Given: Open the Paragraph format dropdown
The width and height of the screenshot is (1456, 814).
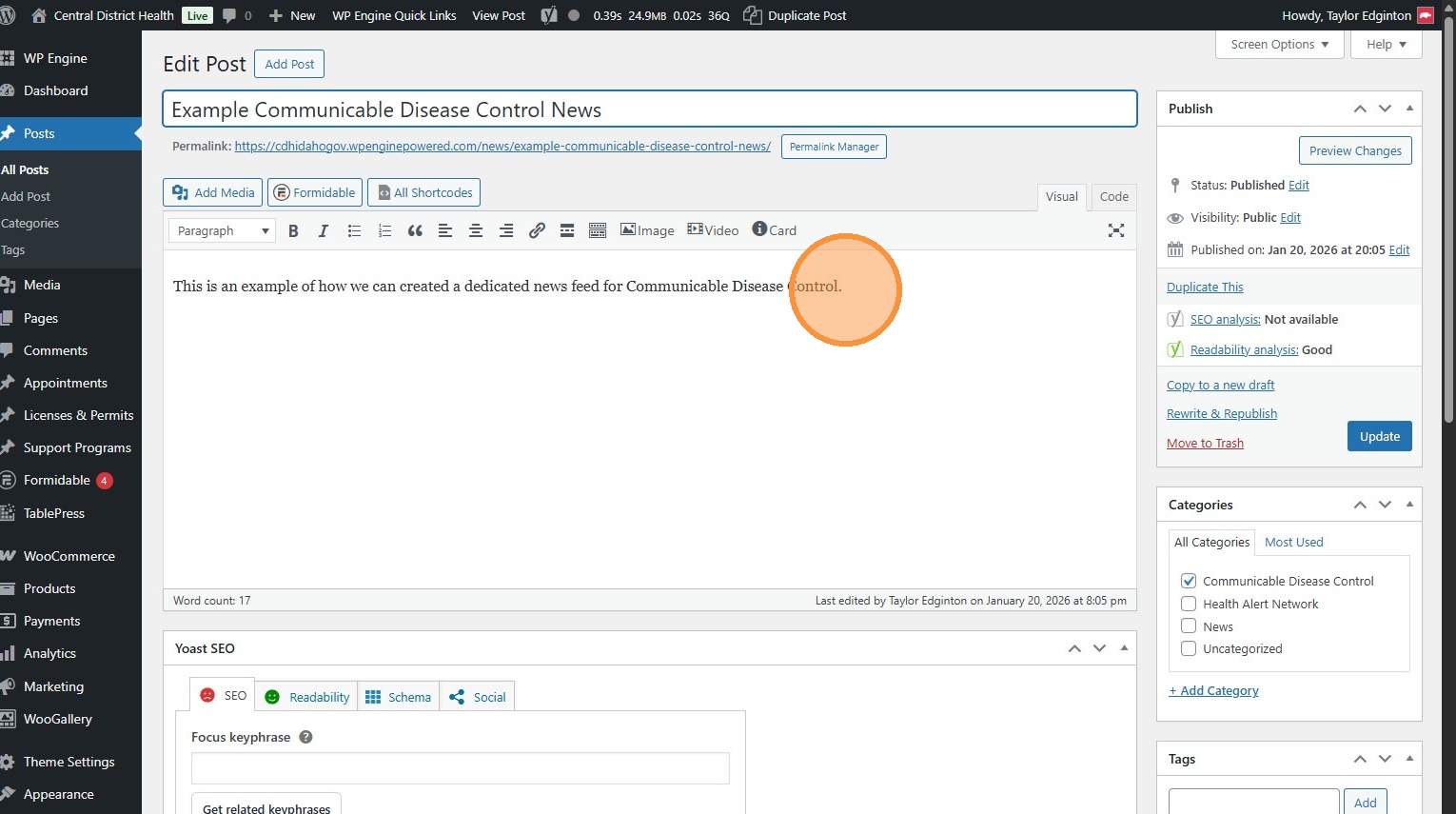Looking at the screenshot, I should click(x=223, y=230).
